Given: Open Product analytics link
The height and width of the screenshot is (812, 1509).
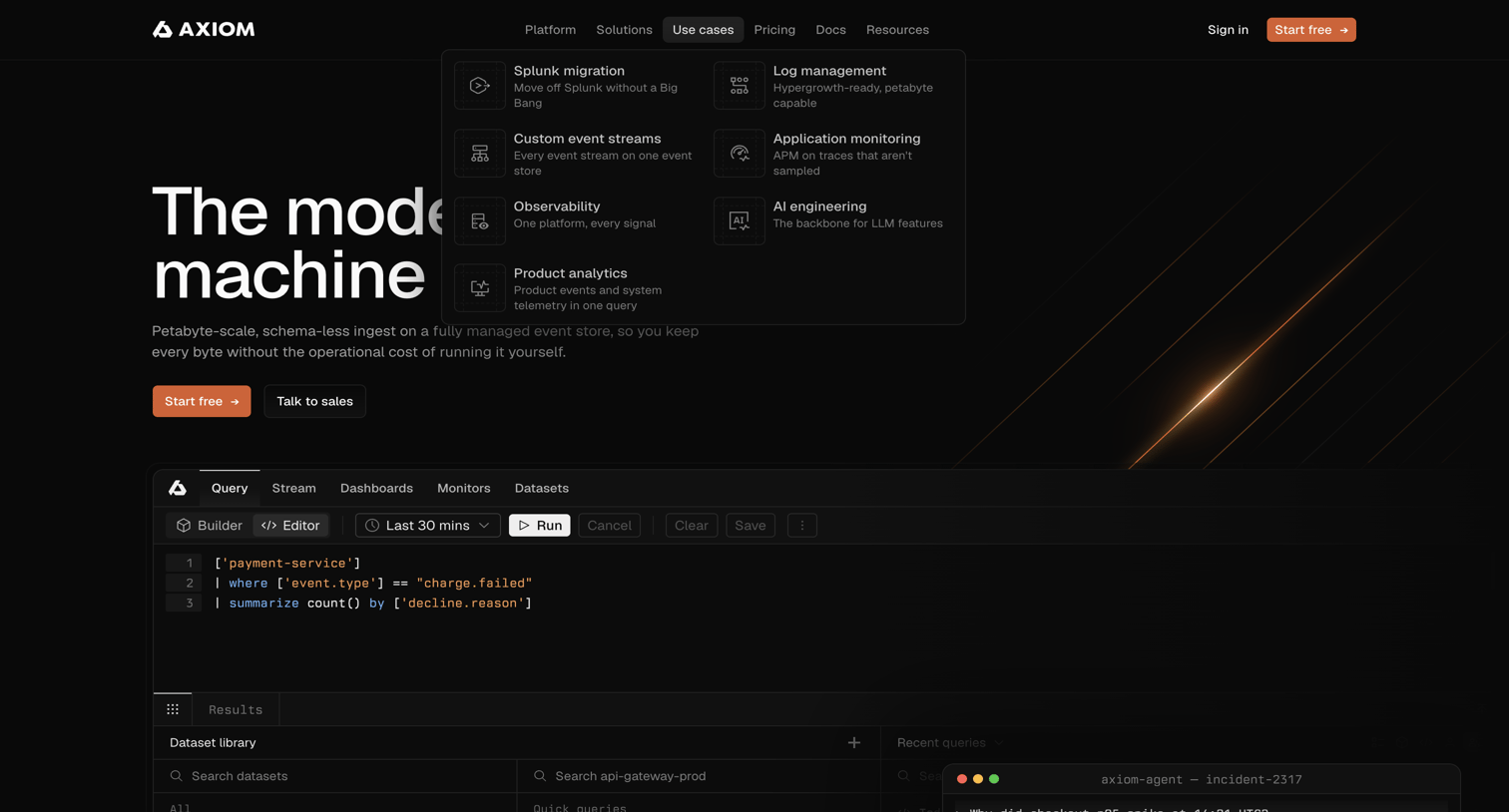Looking at the screenshot, I should click(x=570, y=273).
